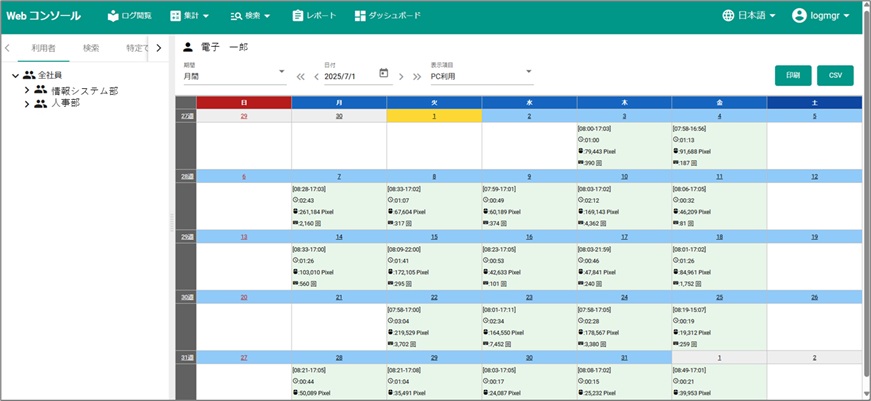Switch to the 検索 tab in sidebar
Image resolution: width=871 pixels, height=401 pixels.
(91, 48)
